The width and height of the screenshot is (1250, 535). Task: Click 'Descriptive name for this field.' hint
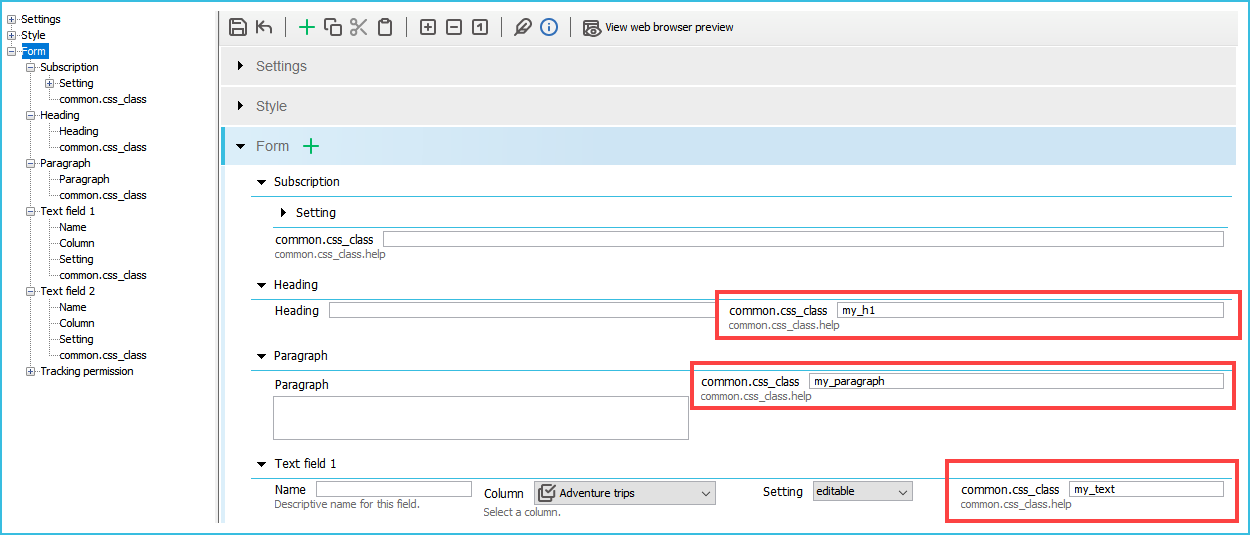click(x=347, y=504)
